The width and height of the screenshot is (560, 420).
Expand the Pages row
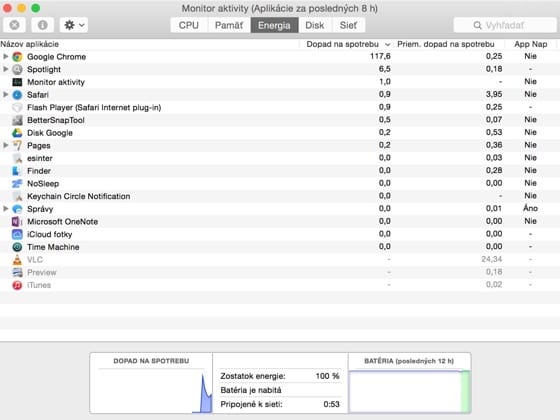point(5,145)
